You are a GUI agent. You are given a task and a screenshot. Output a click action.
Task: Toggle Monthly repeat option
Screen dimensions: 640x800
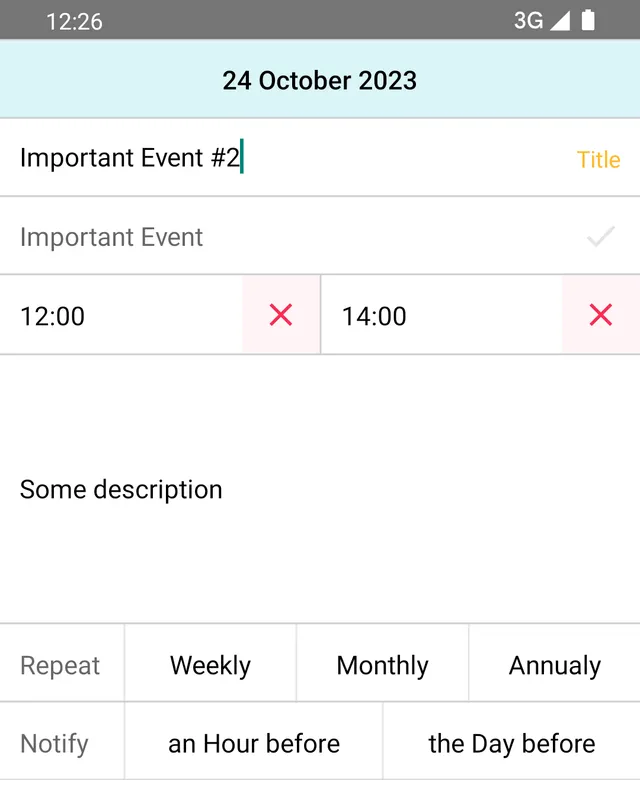(x=382, y=665)
